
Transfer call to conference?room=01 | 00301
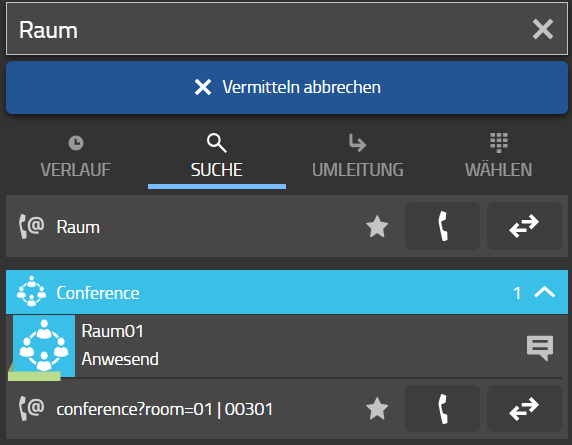[524, 409]
